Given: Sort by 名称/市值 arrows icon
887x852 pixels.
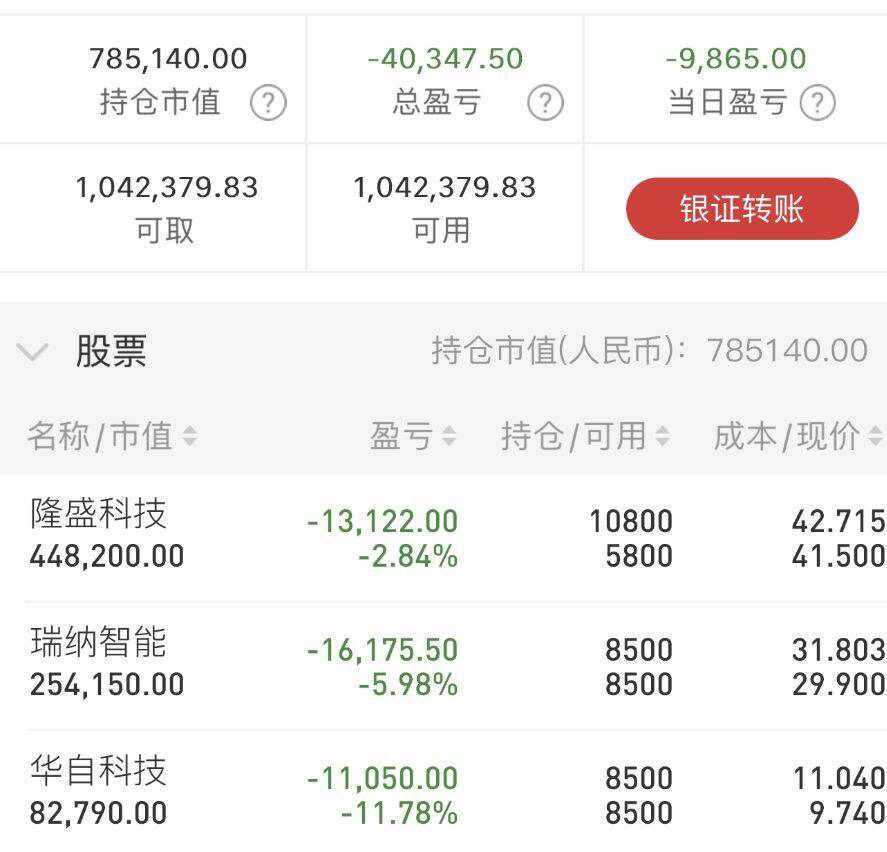Looking at the screenshot, I should [190, 436].
